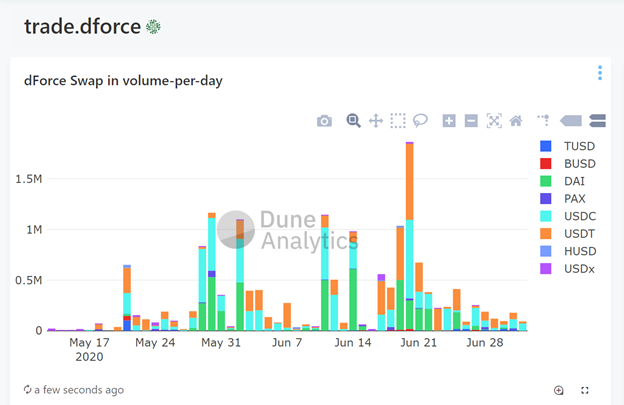Click the orange USDT color swatch
Screen dimensions: 624x405
(546, 234)
